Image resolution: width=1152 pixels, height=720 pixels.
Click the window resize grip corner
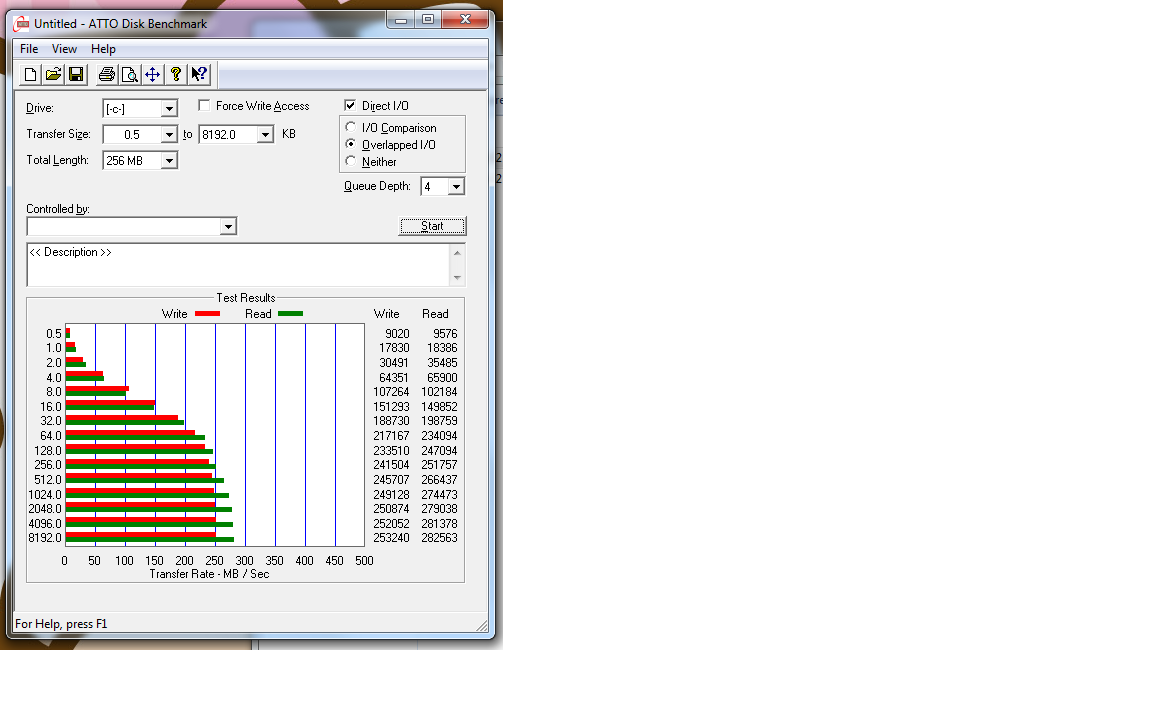pos(482,625)
